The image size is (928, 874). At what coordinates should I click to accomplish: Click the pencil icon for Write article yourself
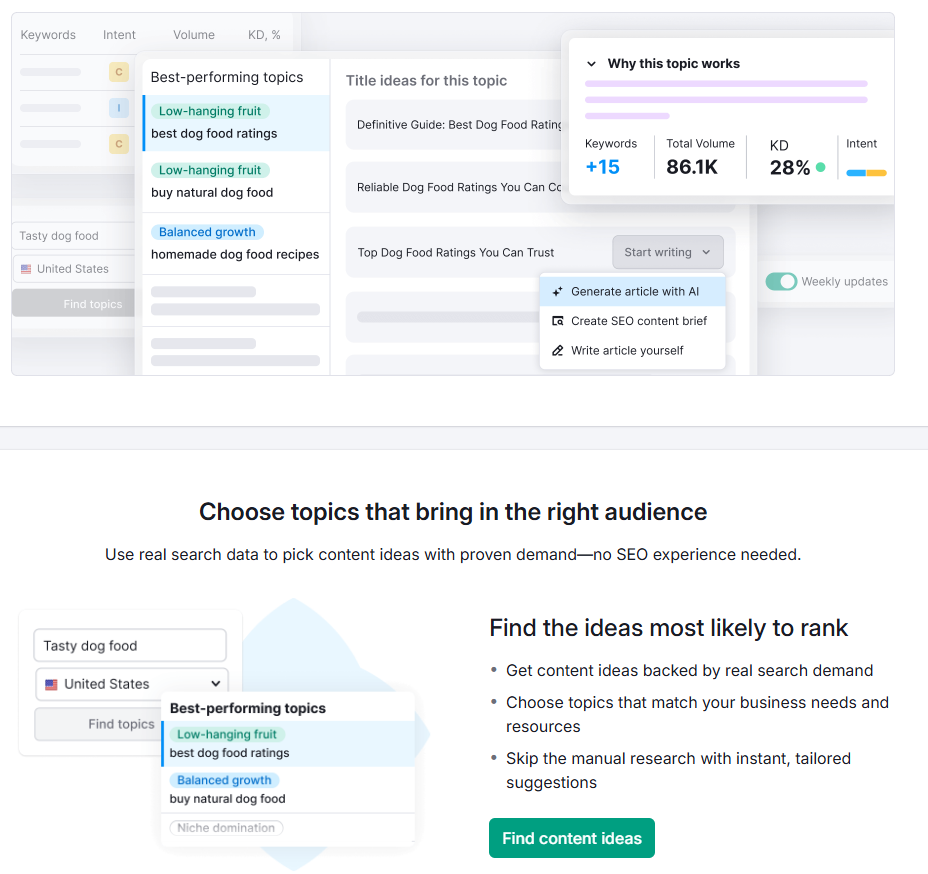557,351
